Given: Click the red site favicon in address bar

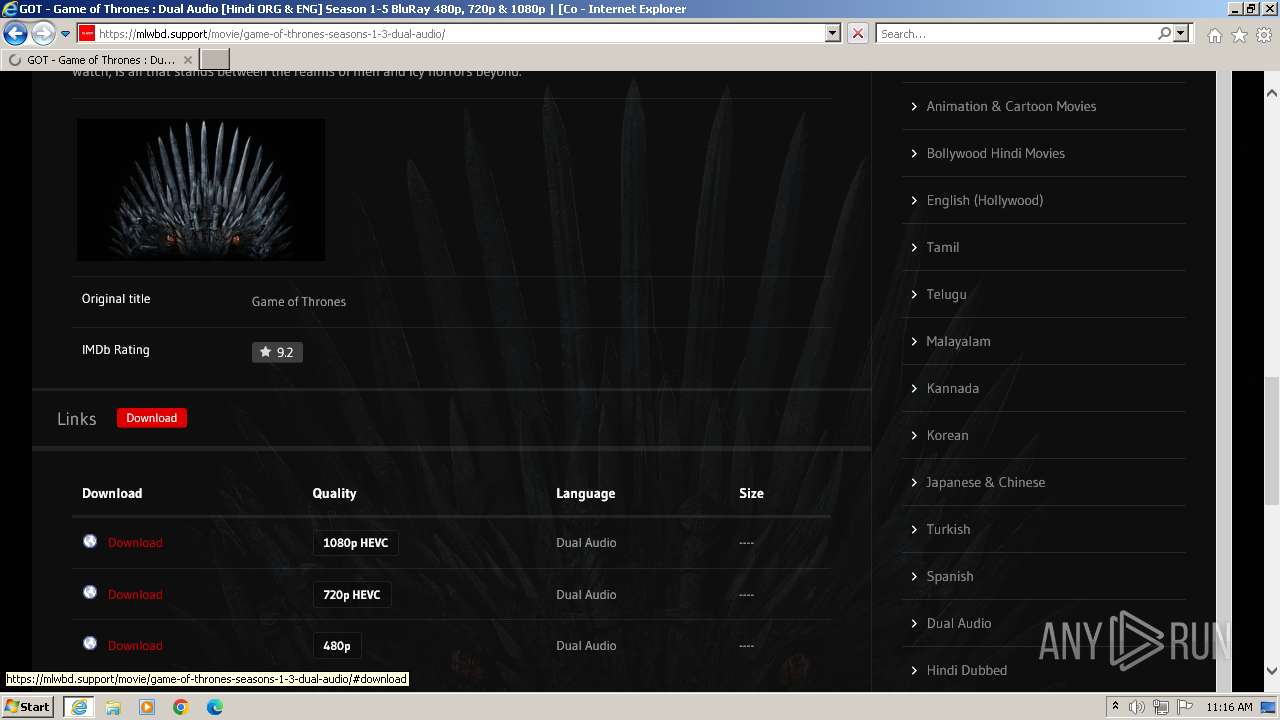Looking at the screenshot, I should [x=87, y=34].
